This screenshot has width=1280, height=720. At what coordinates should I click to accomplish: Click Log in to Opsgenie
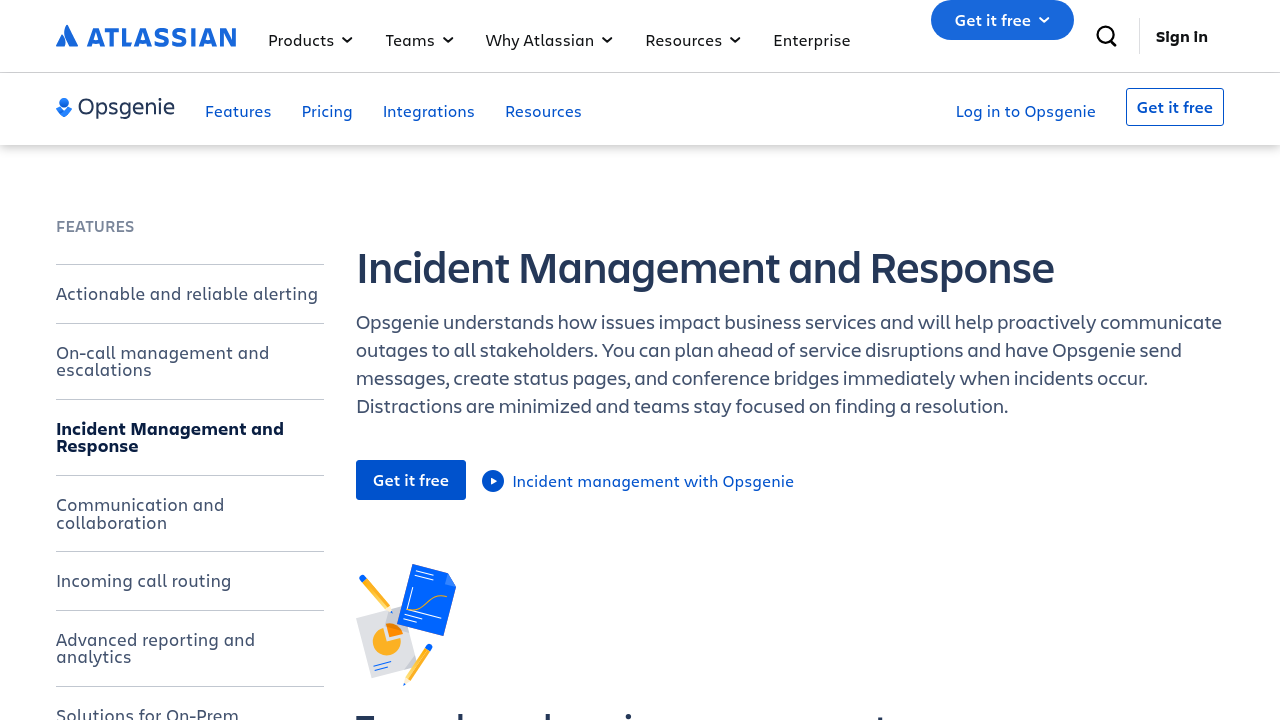1025,111
